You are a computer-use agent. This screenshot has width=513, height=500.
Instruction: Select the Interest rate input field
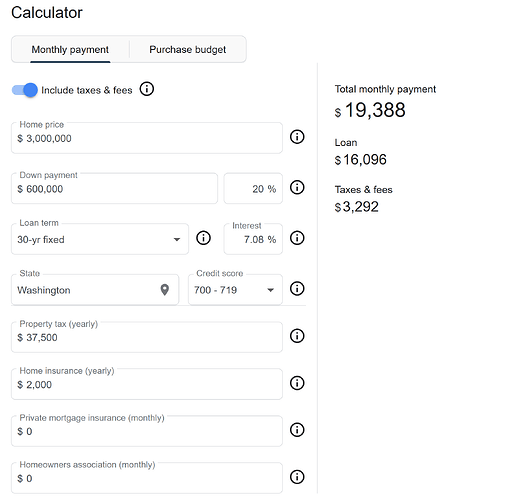[x=253, y=239]
